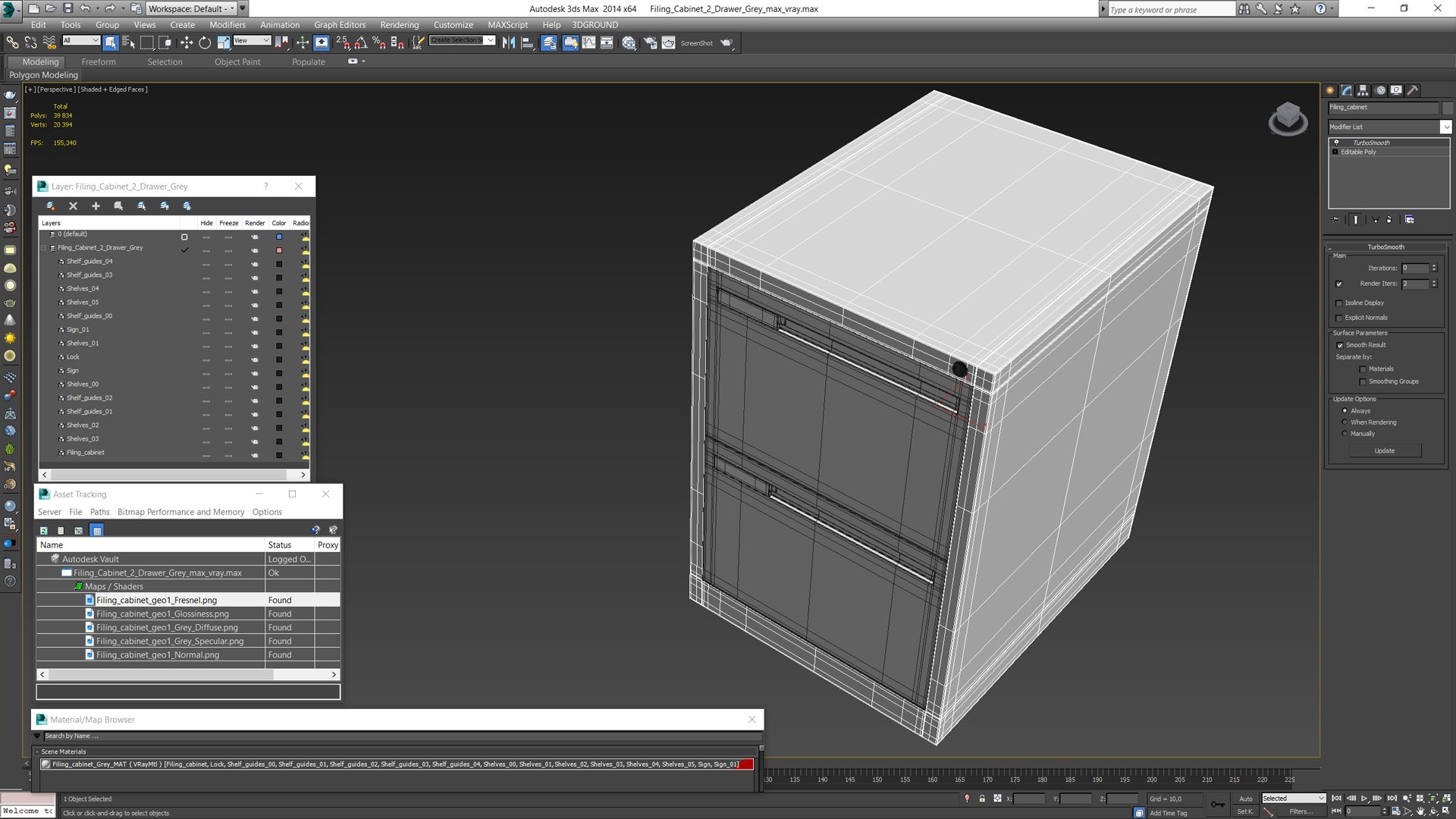1456x819 pixels.
Task: Open Create Selection Set dropdown
Action: pos(463,40)
